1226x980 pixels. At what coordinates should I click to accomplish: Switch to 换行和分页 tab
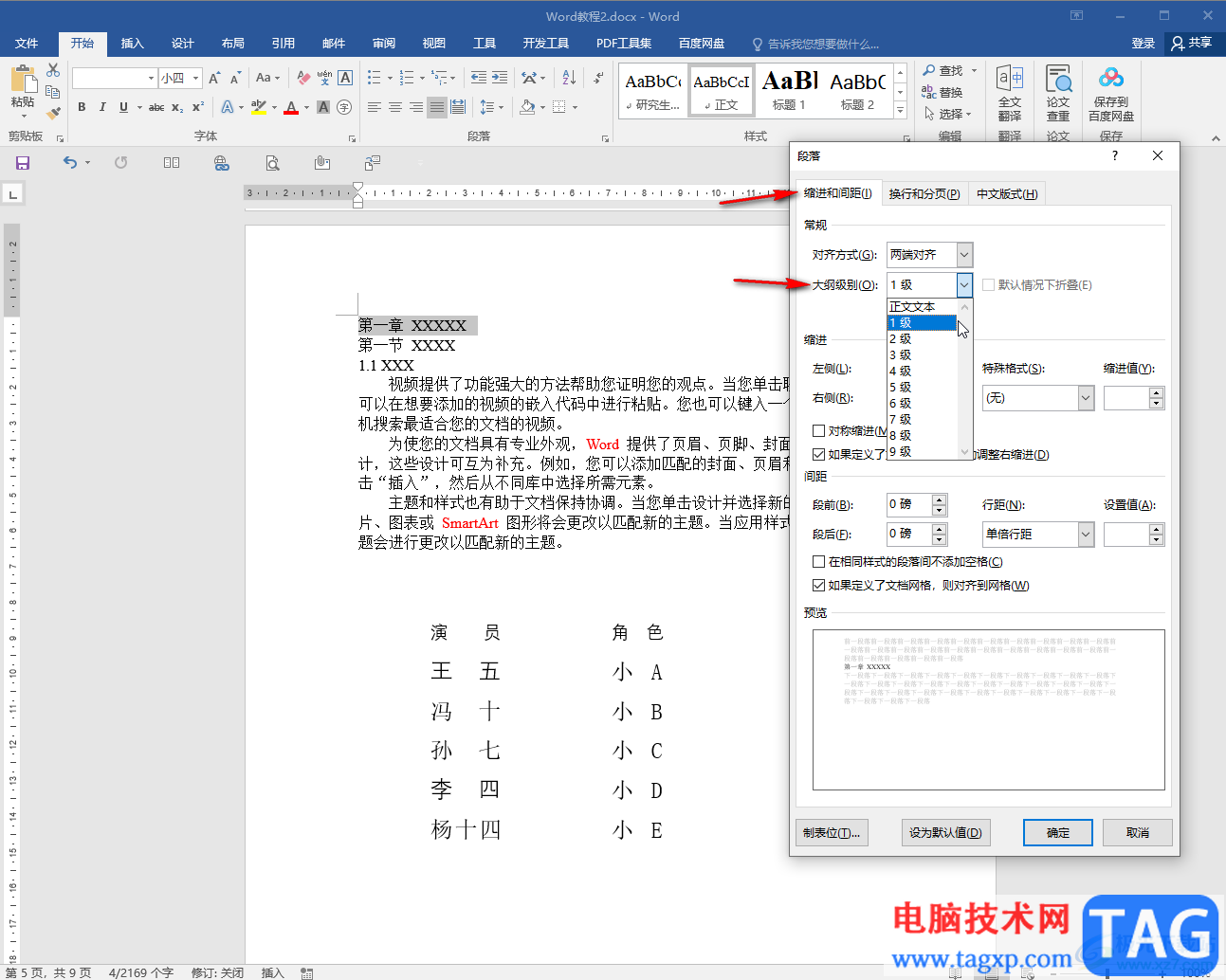pyautogui.click(x=924, y=193)
